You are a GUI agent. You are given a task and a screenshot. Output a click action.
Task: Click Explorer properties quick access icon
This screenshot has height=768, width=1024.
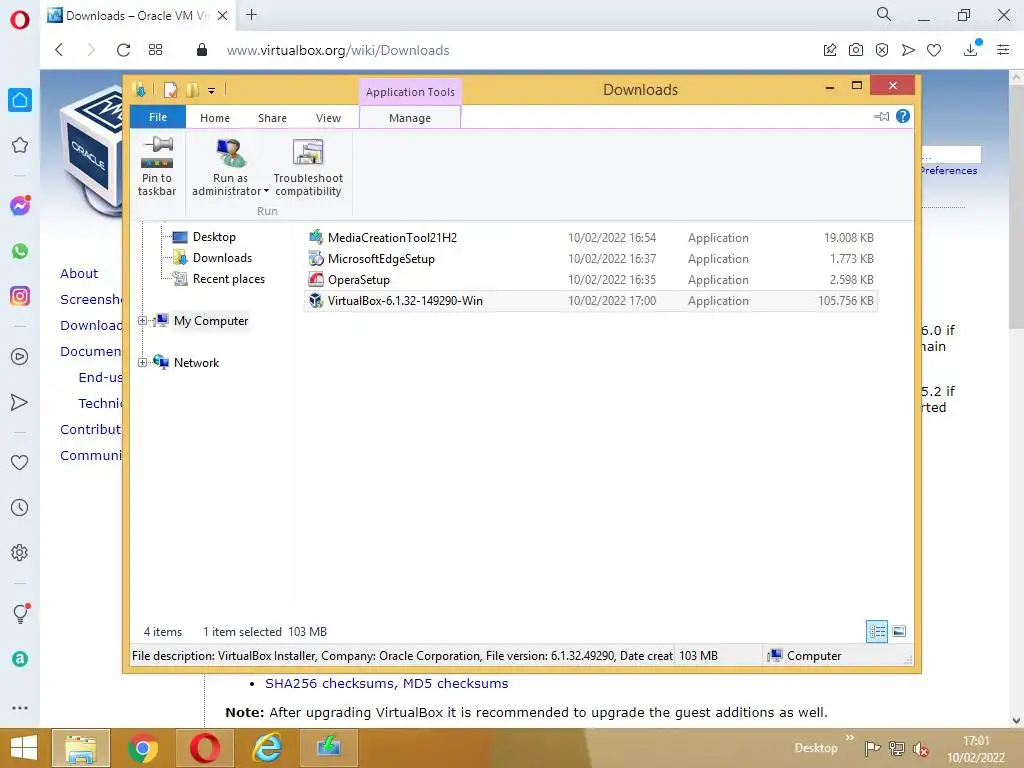170,90
